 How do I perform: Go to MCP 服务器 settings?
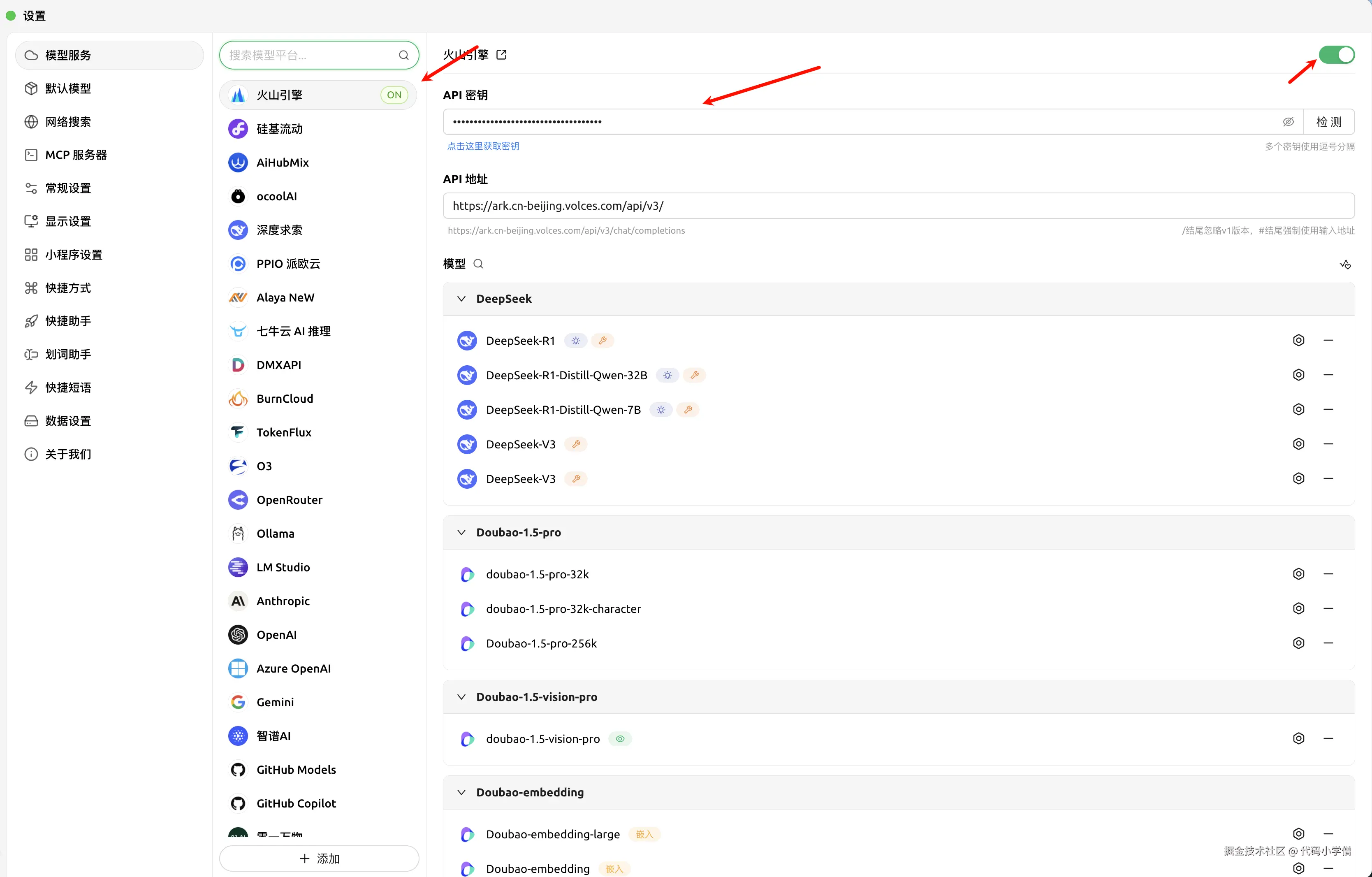76,155
